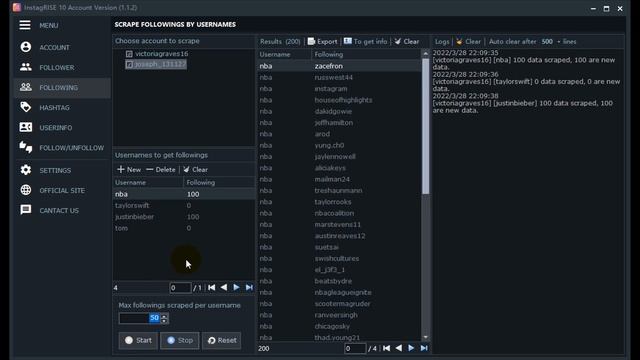Go to next page of results
This screenshot has height=360, width=640.
(411, 348)
